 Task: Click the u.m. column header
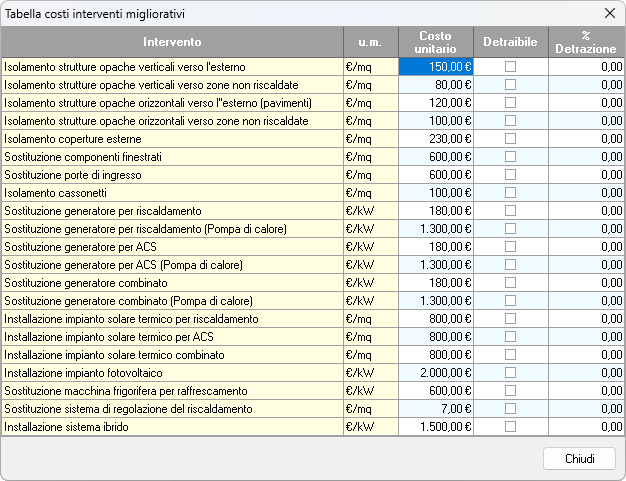coord(370,42)
